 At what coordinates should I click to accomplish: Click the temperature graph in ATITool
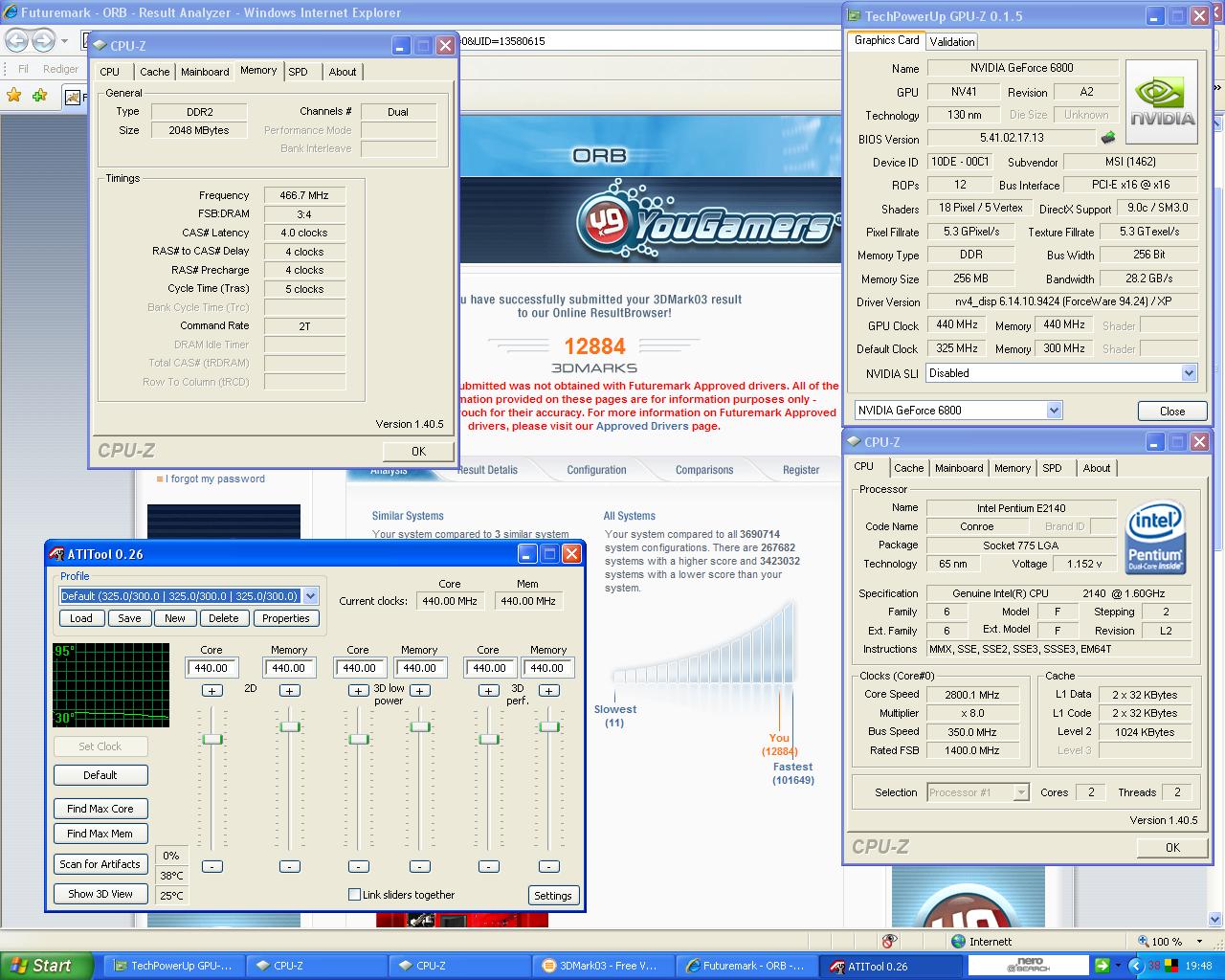click(x=111, y=685)
